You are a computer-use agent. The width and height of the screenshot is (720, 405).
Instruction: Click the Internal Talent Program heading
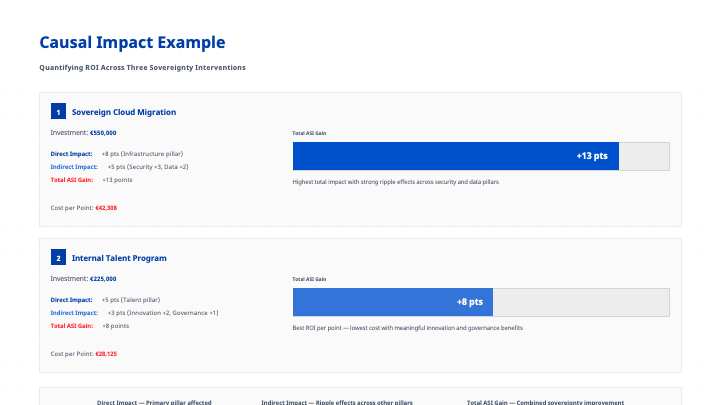[119, 258]
